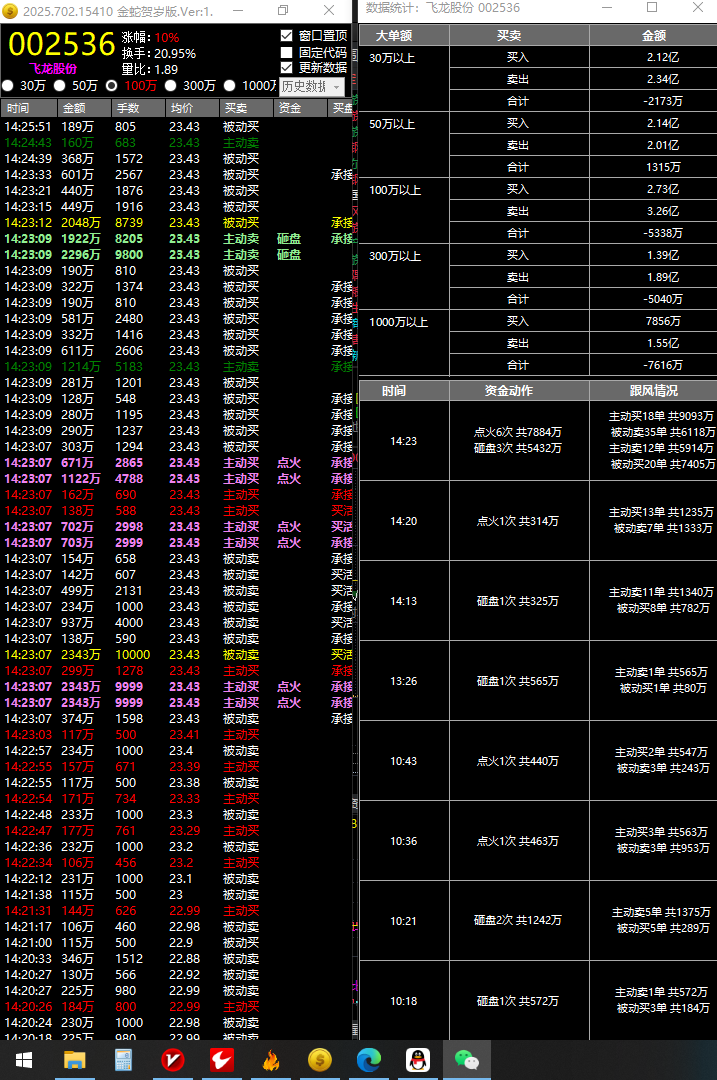The width and height of the screenshot is (717, 1080).
Task: Select the 50万 radio button
Action: tap(60, 85)
